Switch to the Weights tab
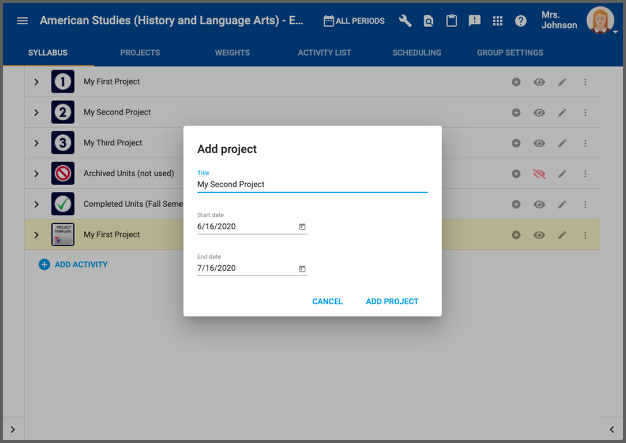Screen dimensions: 626x443 tap(233, 51)
